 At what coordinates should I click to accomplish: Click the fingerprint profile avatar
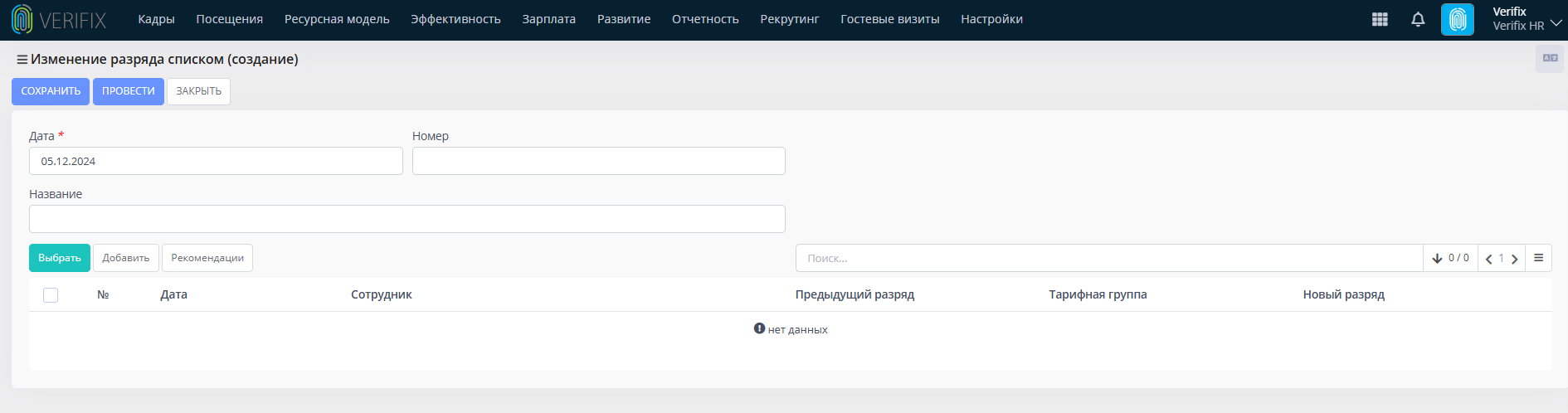1458,19
